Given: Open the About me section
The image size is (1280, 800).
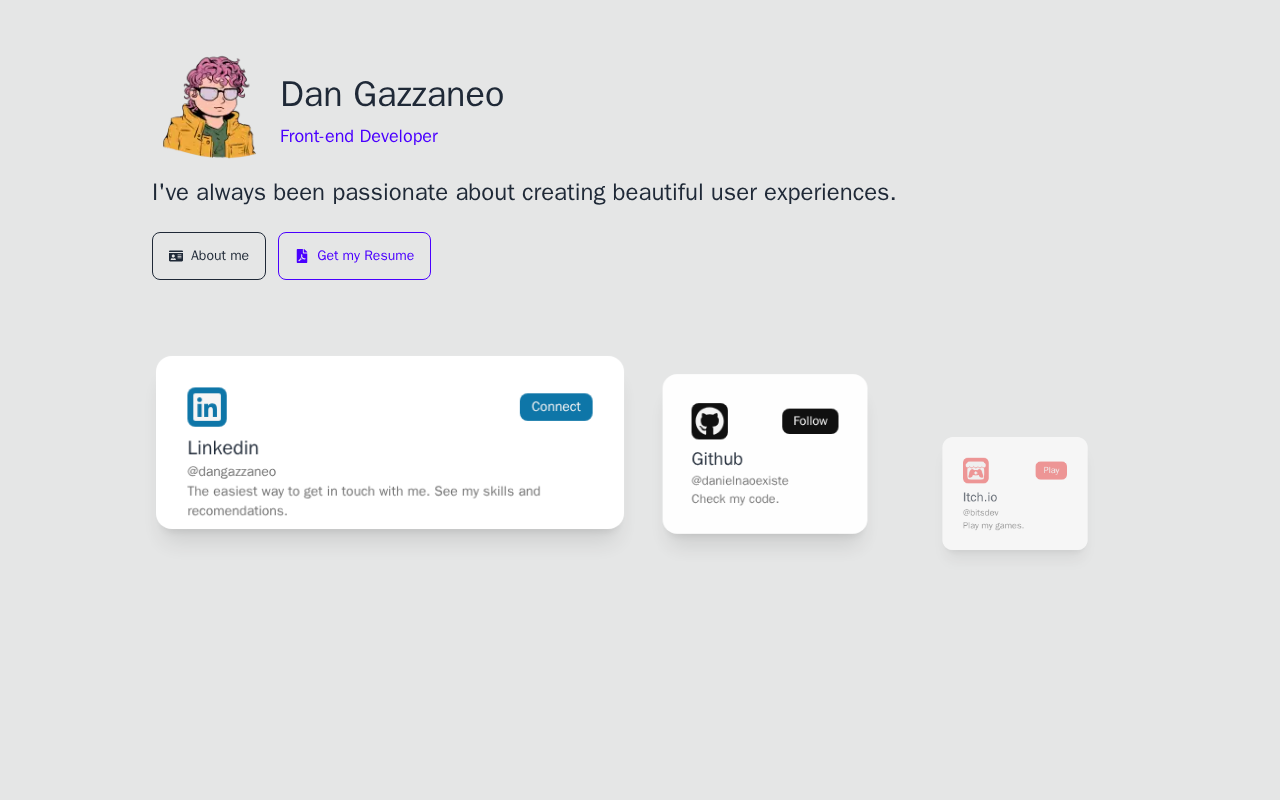Looking at the screenshot, I should 209,256.
